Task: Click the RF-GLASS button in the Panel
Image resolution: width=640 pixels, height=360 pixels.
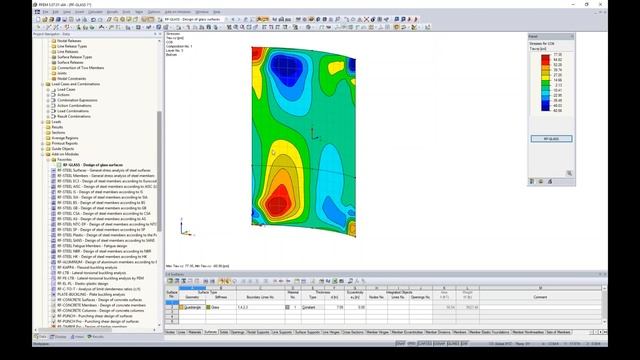Action: pos(551,139)
